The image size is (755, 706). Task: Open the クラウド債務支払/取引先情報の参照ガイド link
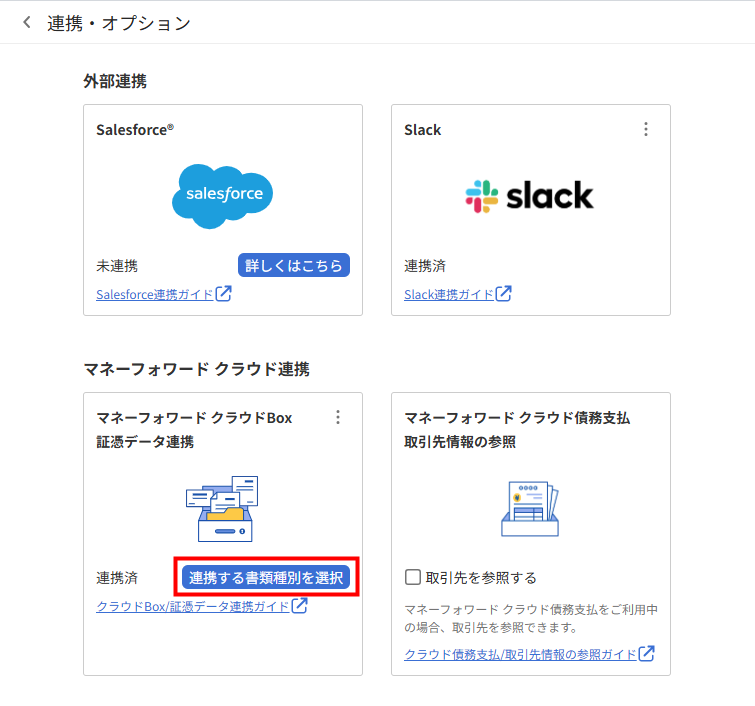tap(520, 655)
